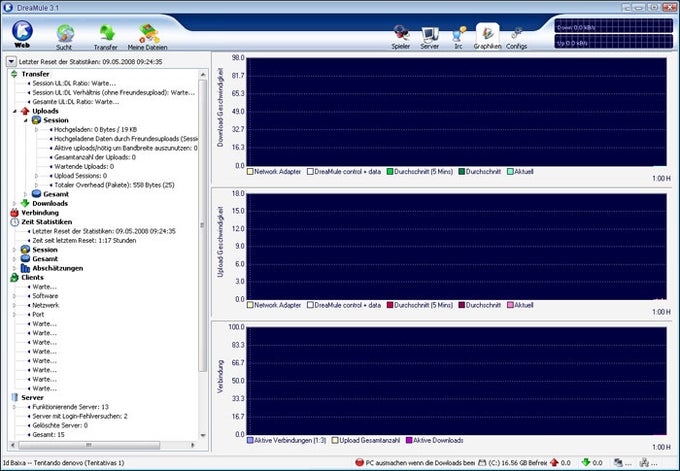Click the red upload speed arrow
This screenshot has width=680, height=471.
tap(554, 463)
